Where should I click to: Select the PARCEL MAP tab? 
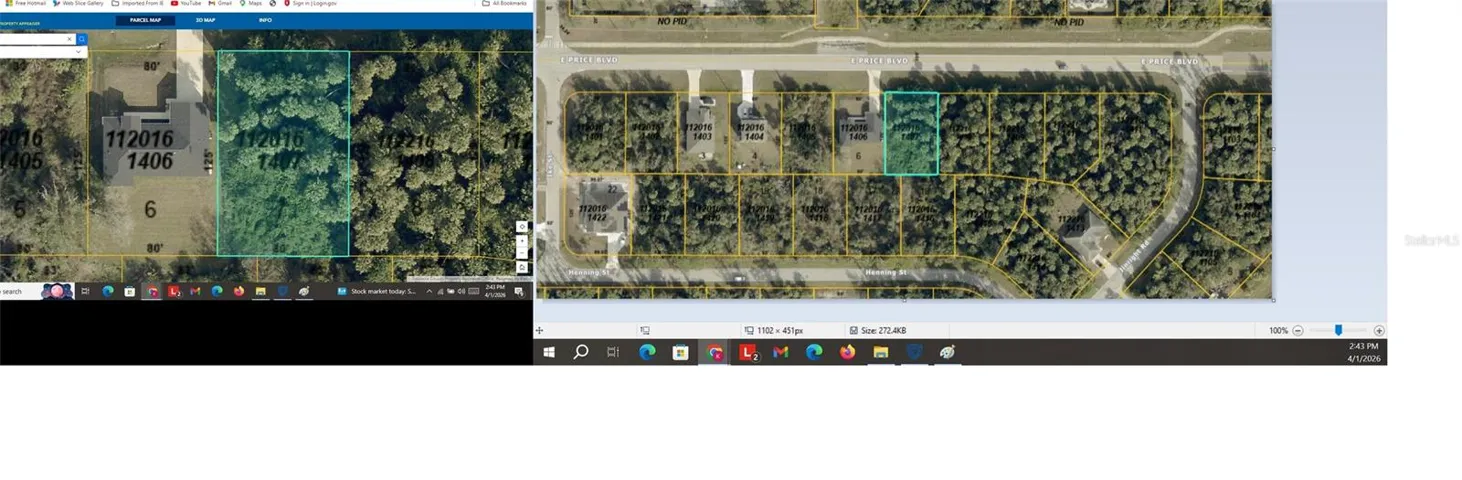point(145,20)
